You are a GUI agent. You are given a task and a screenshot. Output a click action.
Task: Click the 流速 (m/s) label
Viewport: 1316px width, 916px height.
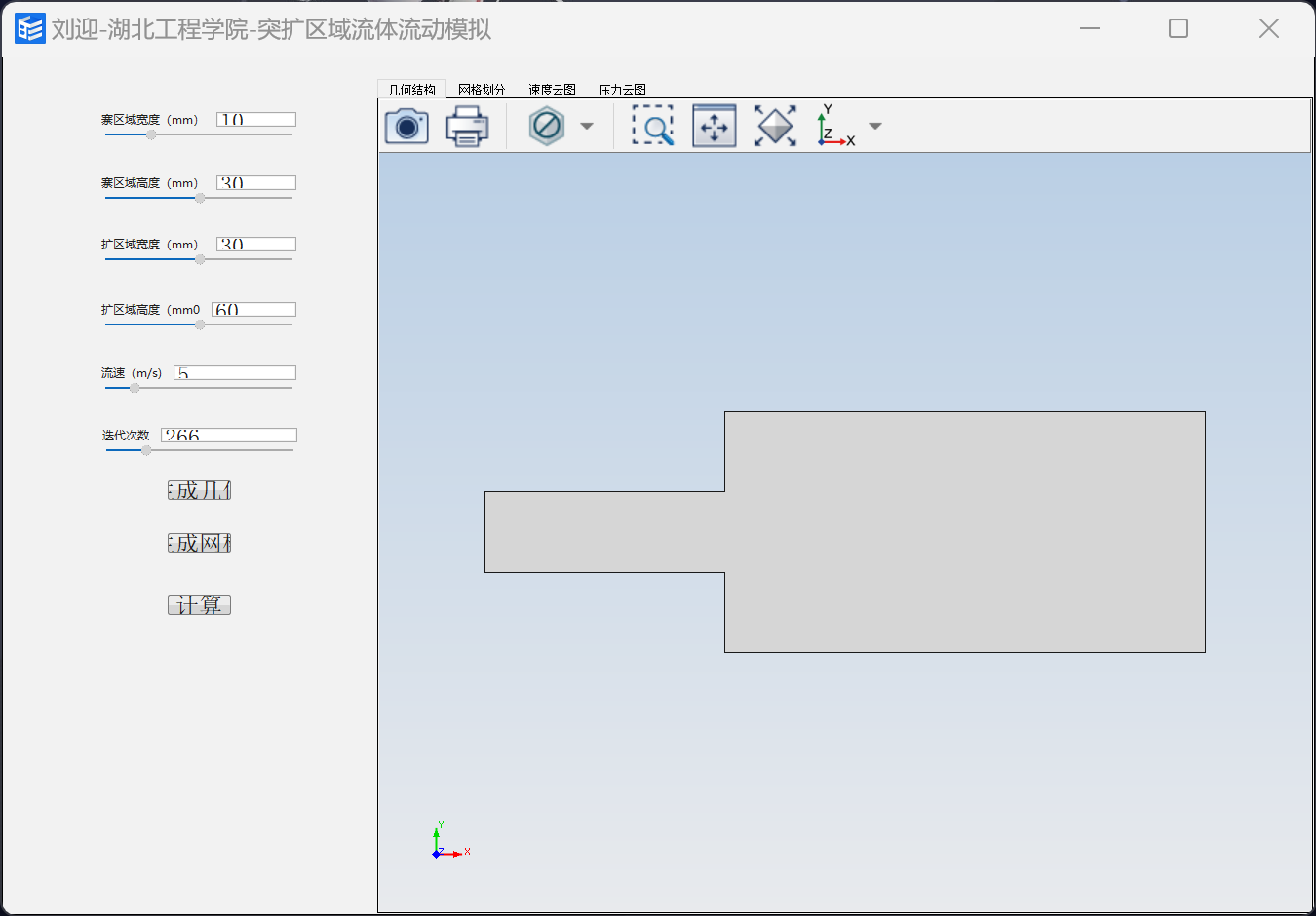pyautogui.click(x=132, y=373)
